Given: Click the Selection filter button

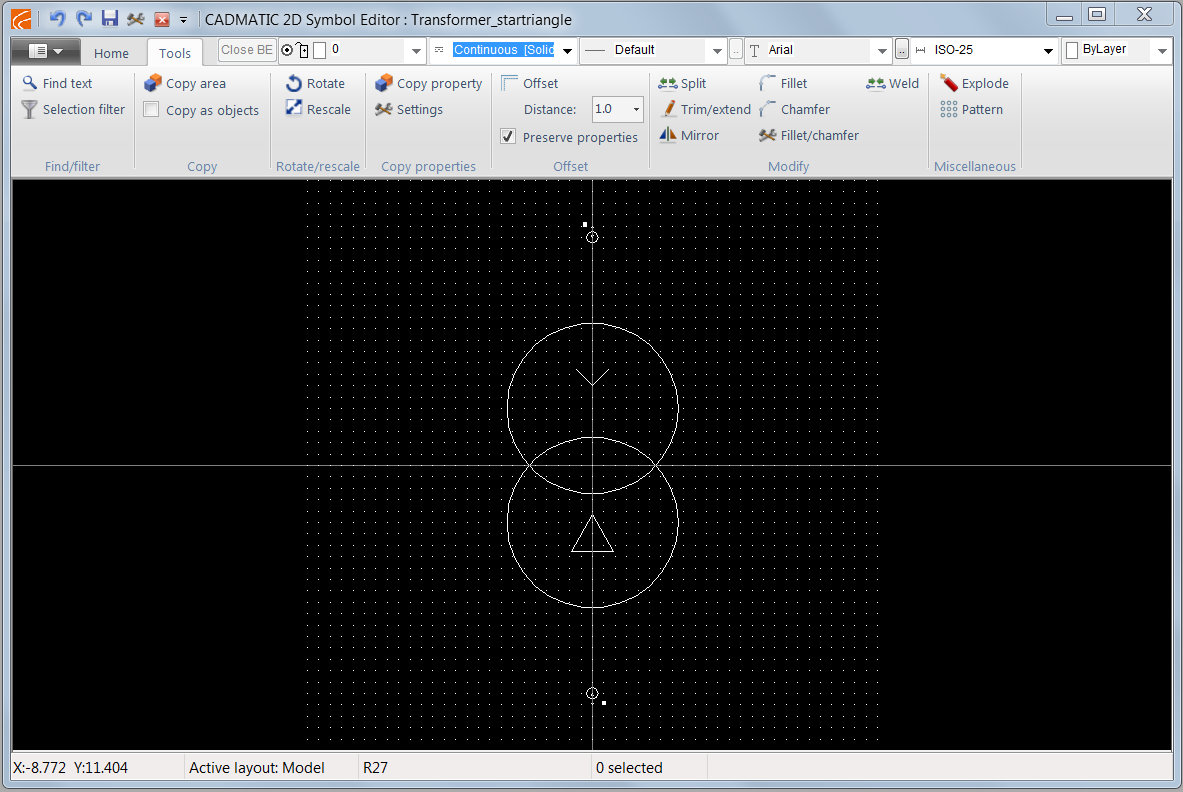Looking at the screenshot, I should [x=73, y=109].
